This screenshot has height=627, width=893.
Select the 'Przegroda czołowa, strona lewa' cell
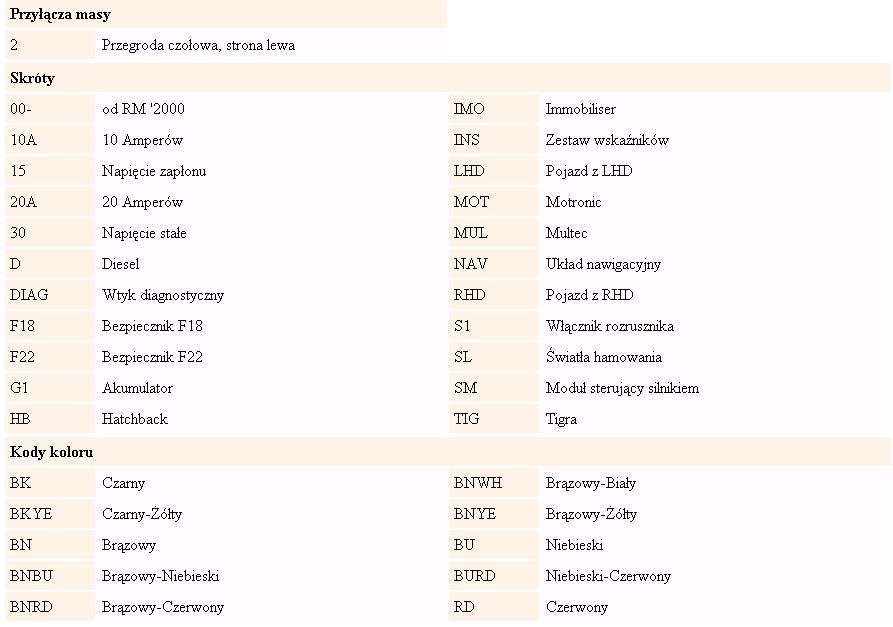click(198, 45)
